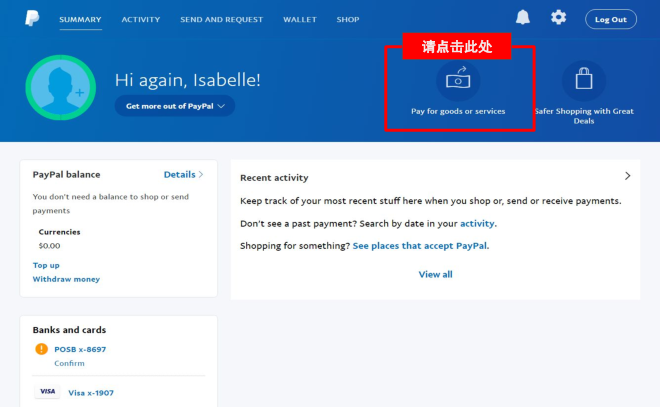660x407 pixels.
Task: Click View all in Recent activity
Action: [435, 274]
